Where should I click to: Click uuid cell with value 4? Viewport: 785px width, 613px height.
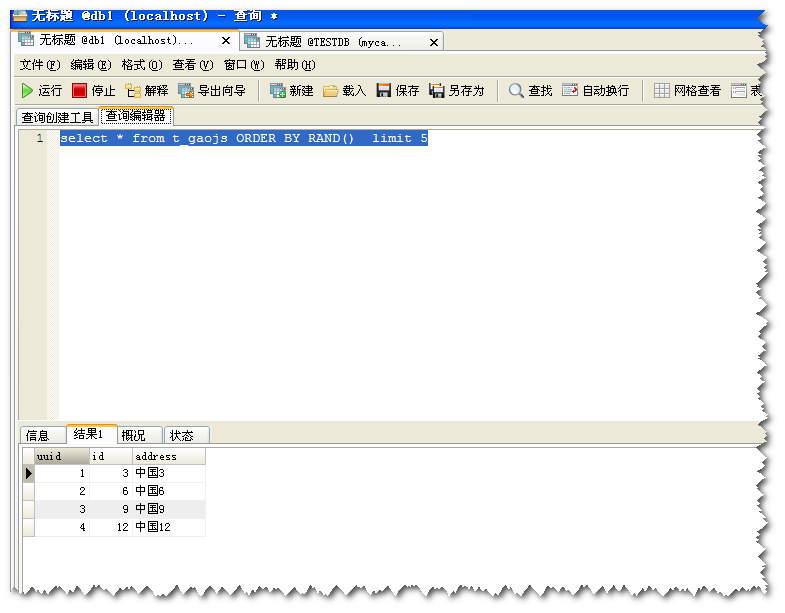(x=62, y=527)
